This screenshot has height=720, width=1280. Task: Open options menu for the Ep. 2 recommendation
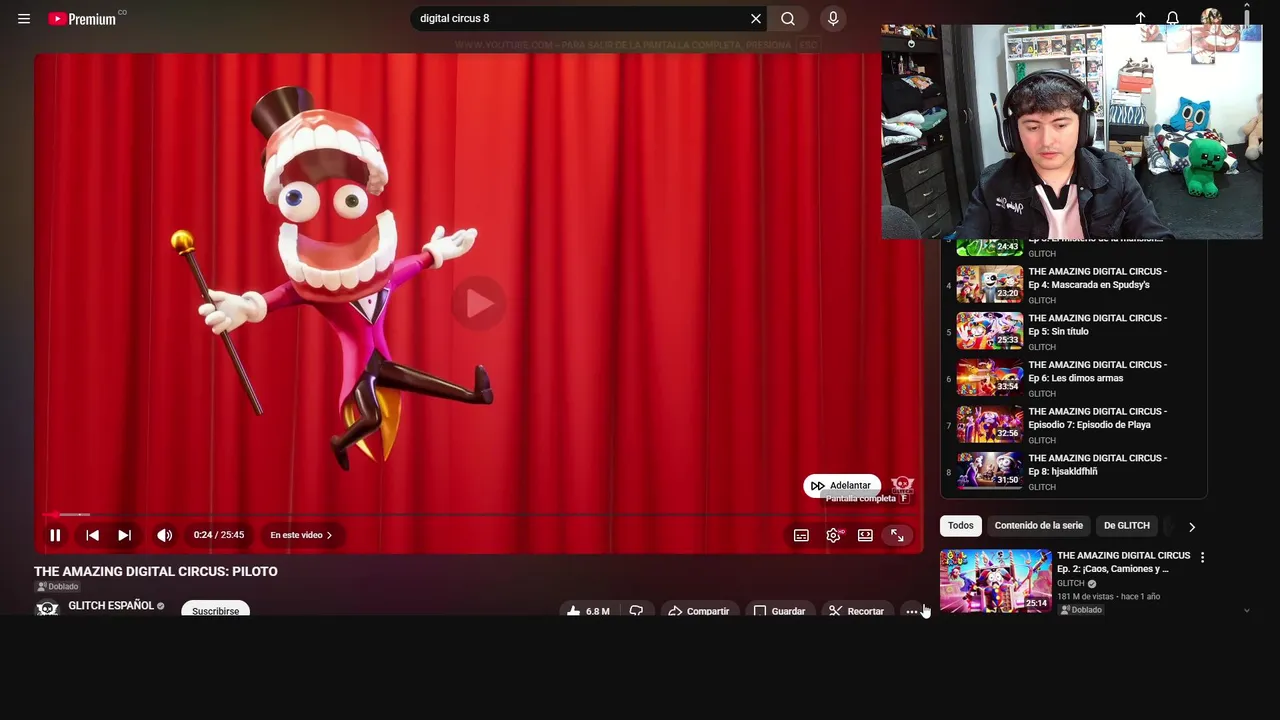click(1202, 557)
